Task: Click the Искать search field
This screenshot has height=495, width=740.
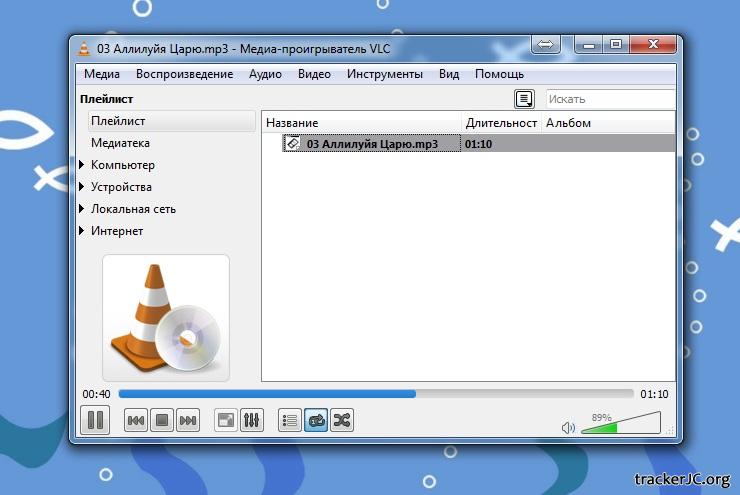Action: click(x=608, y=99)
